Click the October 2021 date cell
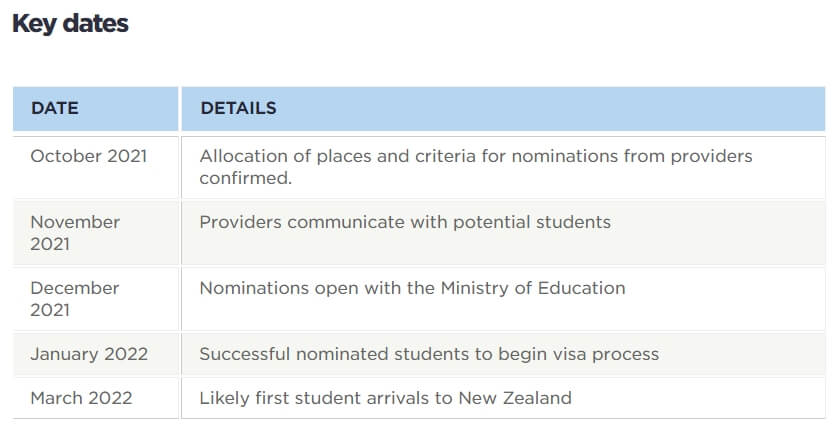This screenshot has height=428, width=835. pos(95,167)
